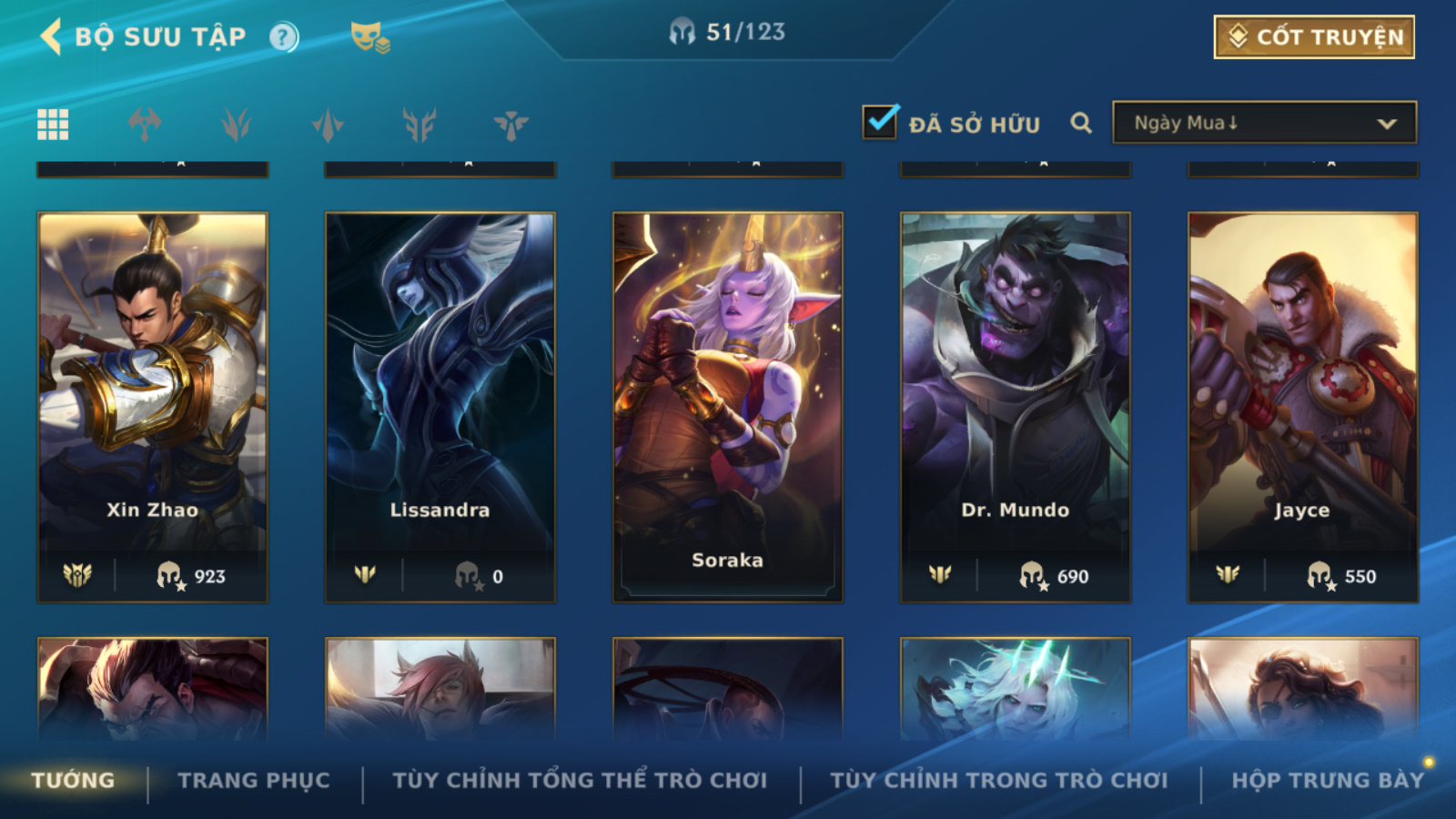Click the sort dropdown chevron arrow
Screen dimensions: 1456x819
1387,124
